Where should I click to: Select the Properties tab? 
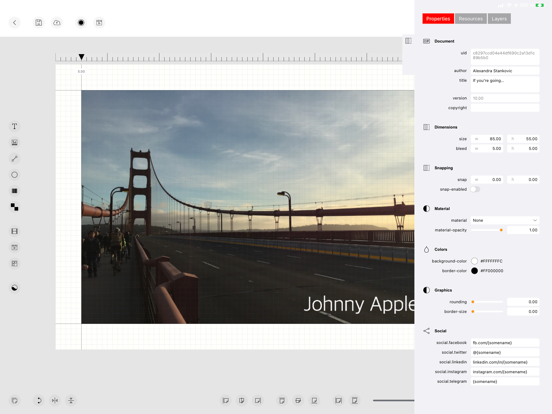coord(438,19)
